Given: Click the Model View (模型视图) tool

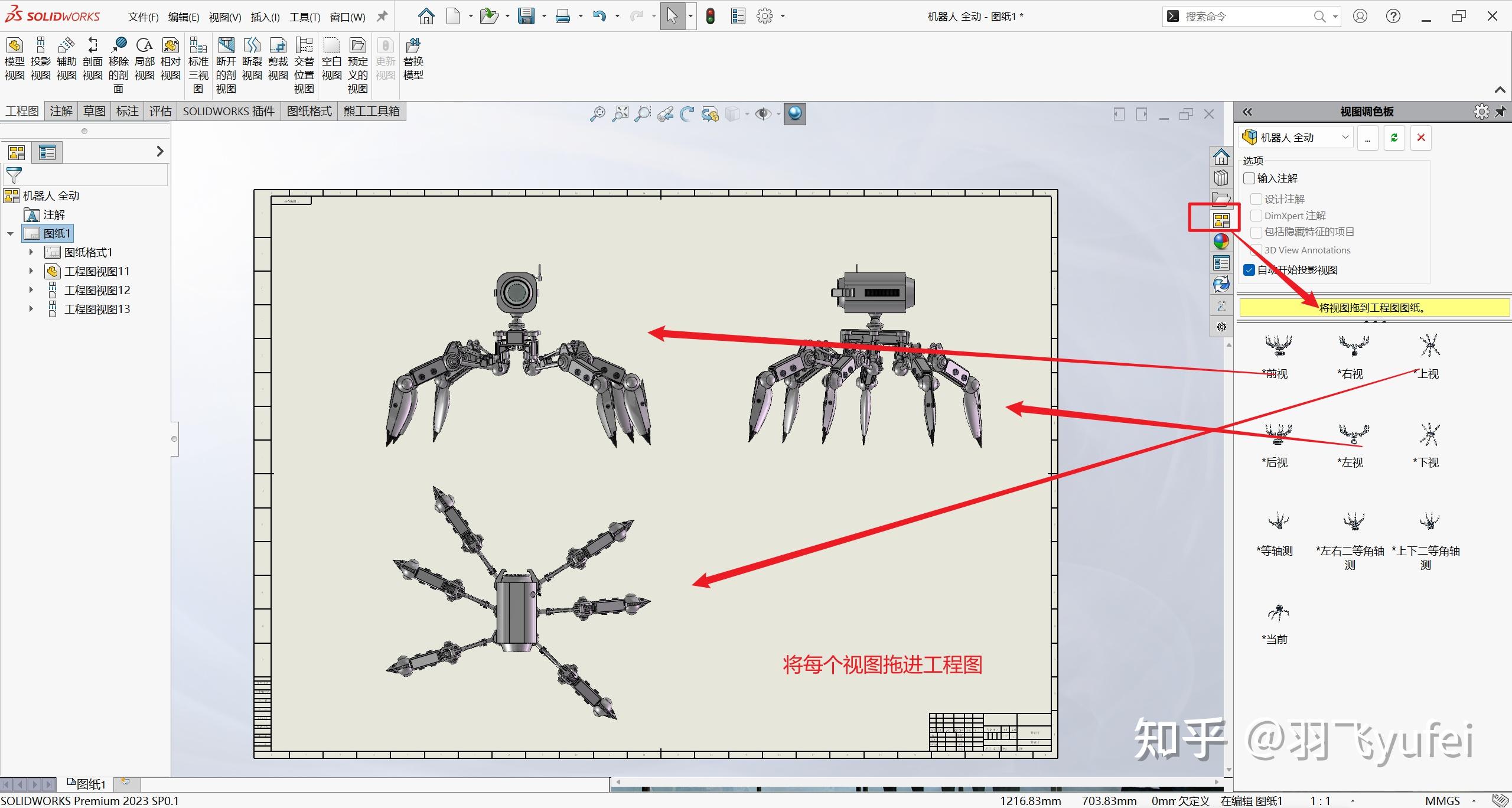Looking at the screenshot, I should coord(15,59).
